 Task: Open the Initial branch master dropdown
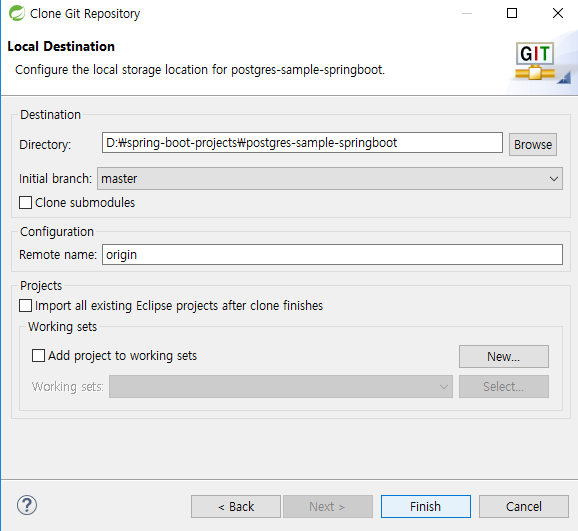click(x=330, y=178)
